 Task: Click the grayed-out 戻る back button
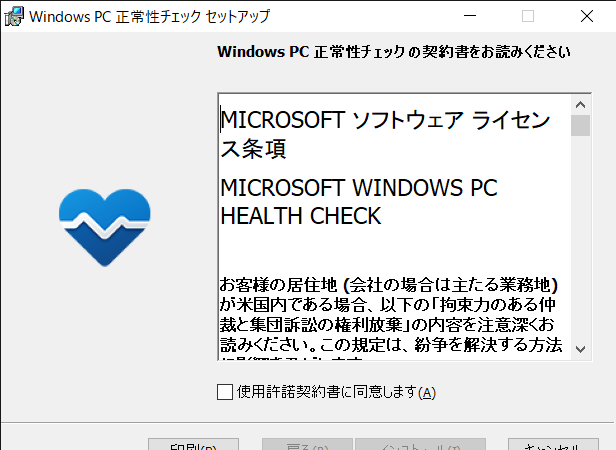pos(307,444)
